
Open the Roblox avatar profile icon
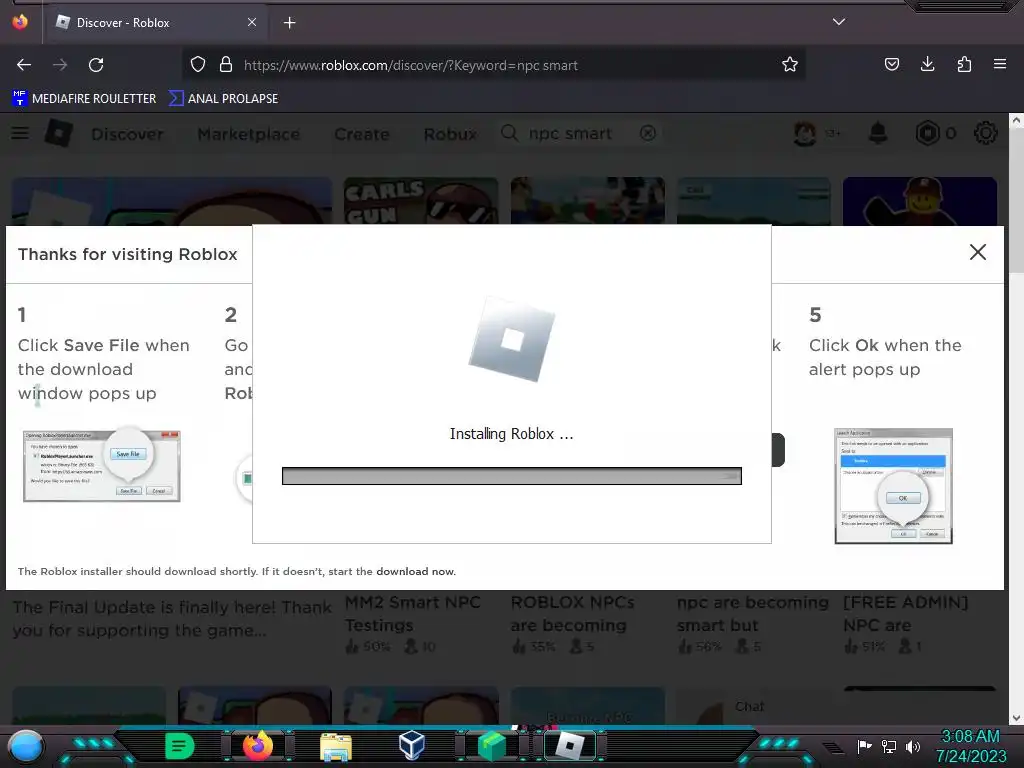805,133
